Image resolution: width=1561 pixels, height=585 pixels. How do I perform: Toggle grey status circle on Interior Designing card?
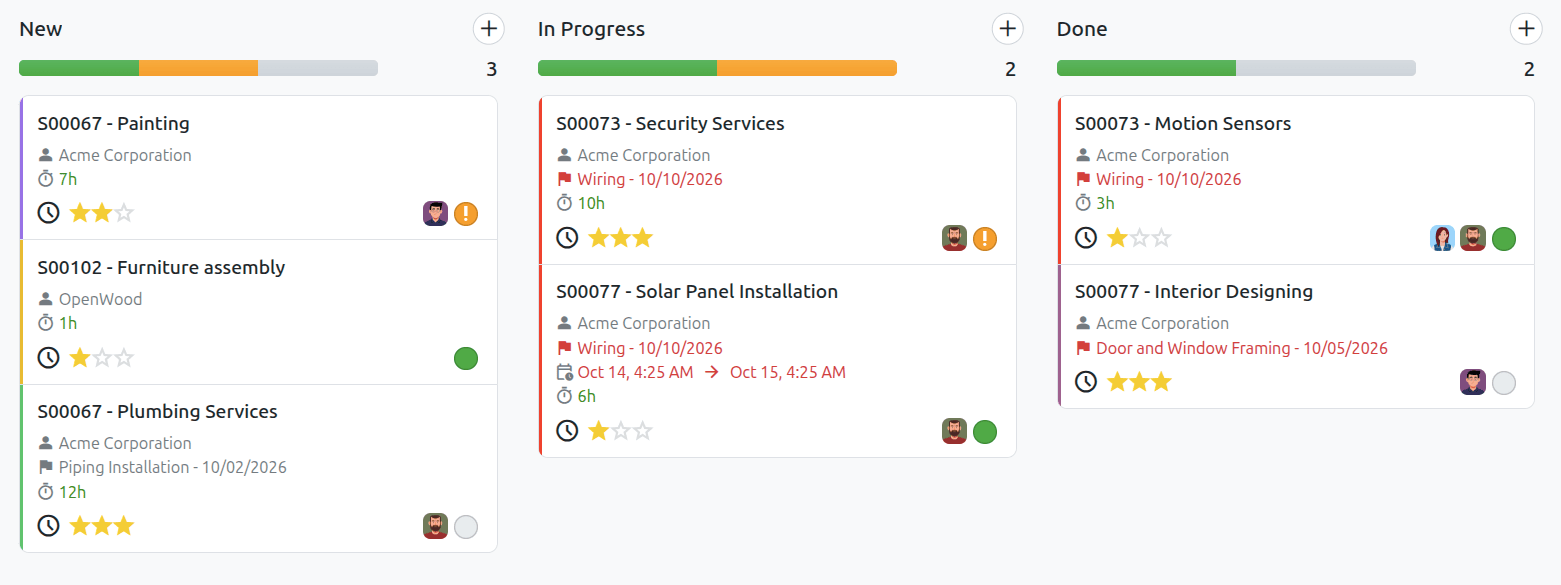pyautogui.click(x=1504, y=382)
